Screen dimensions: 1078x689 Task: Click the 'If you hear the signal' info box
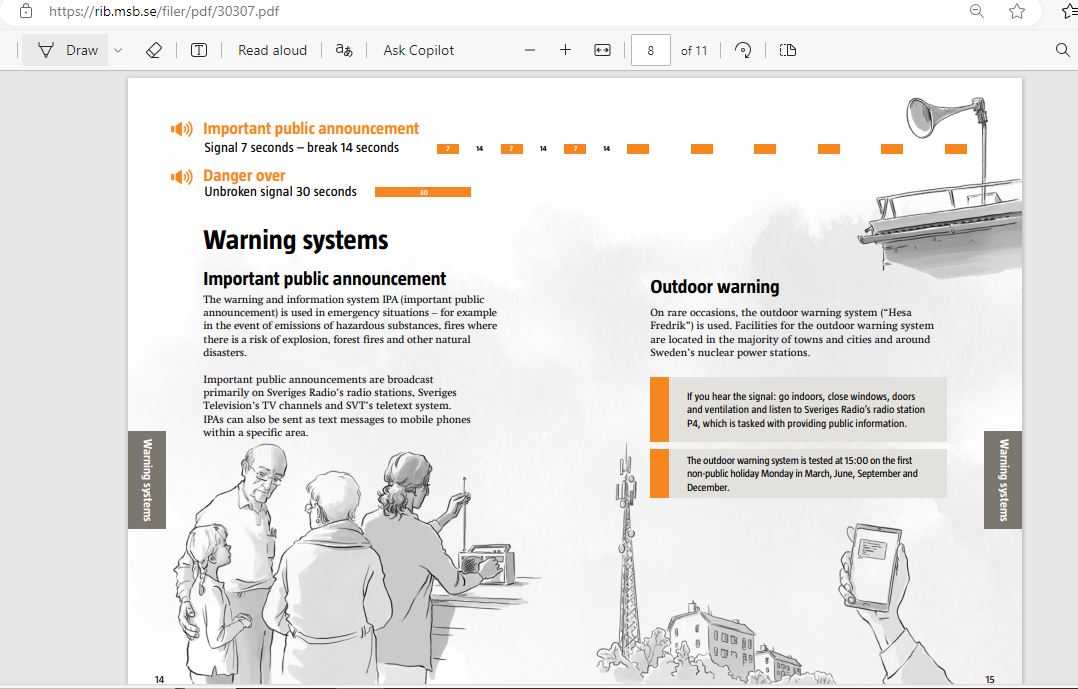(x=798, y=410)
